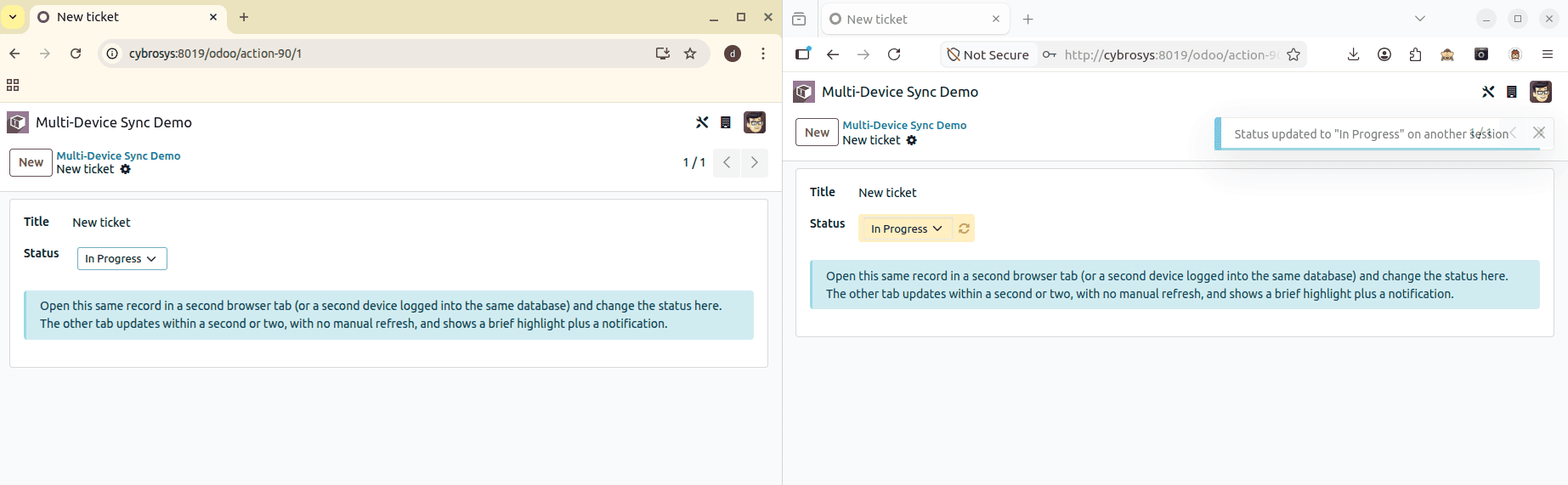Click the key permissions icon in Firefox
Image resolution: width=1568 pixels, height=485 pixels.
[x=1050, y=54]
